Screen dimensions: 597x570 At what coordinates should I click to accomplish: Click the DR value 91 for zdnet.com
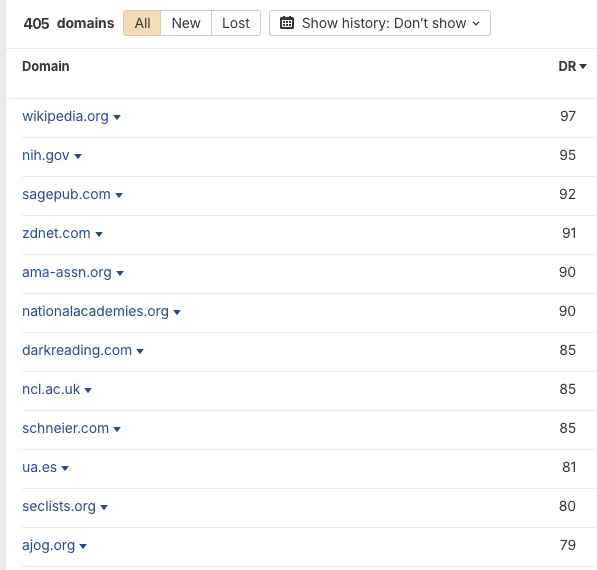[x=569, y=233]
